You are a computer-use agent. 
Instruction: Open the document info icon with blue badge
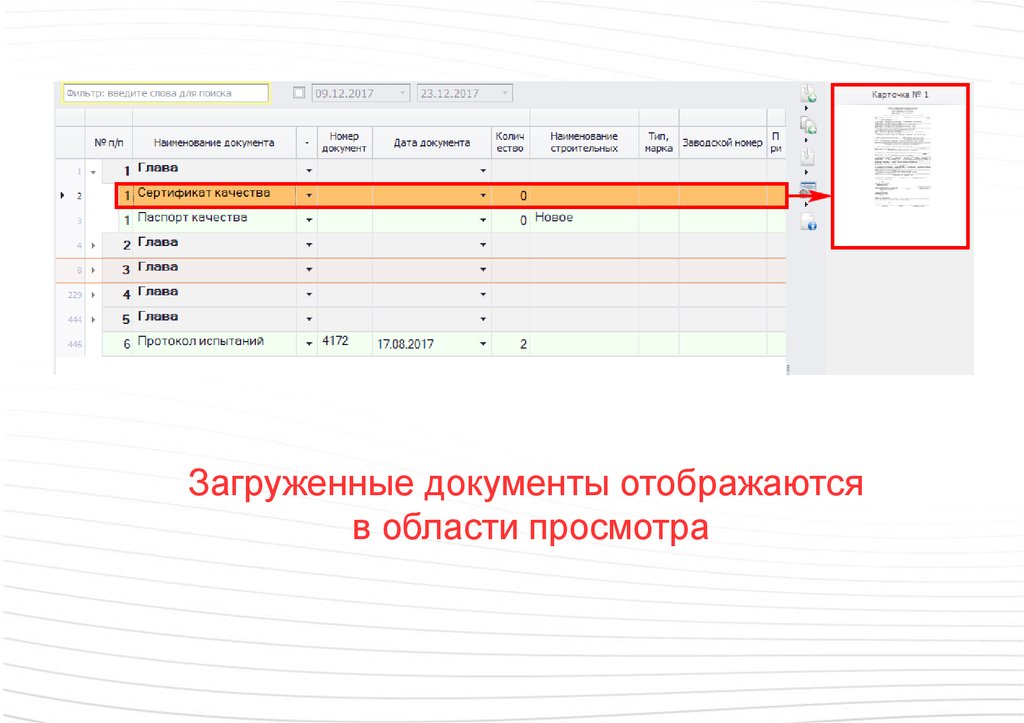808,223
